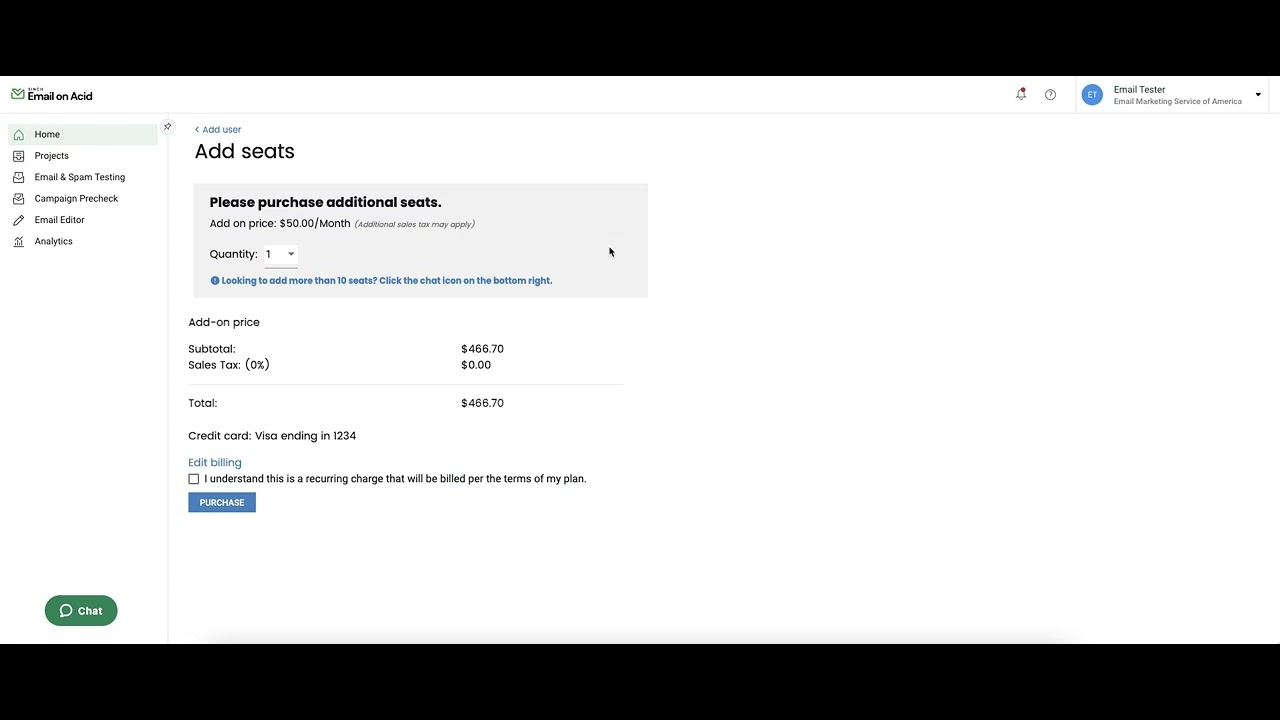1280x720 pixels.
Task: Toggle the sidebar pin icon
Action: pos(167,127)
